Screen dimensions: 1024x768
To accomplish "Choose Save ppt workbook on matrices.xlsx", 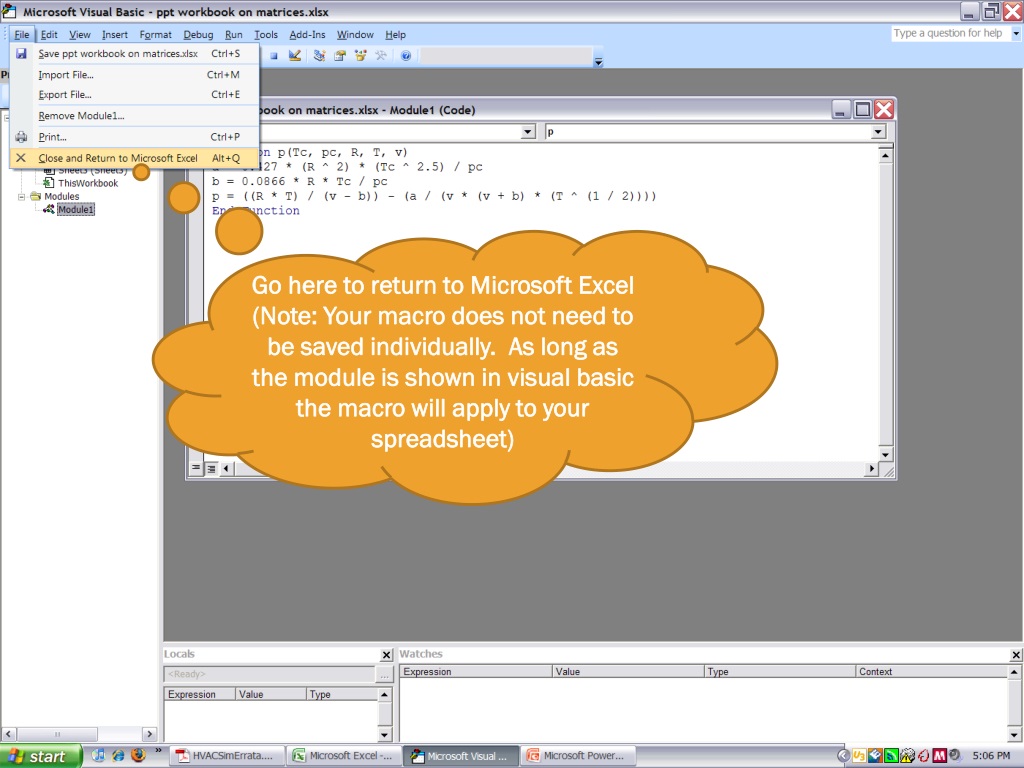I will (x=135, y=54).
